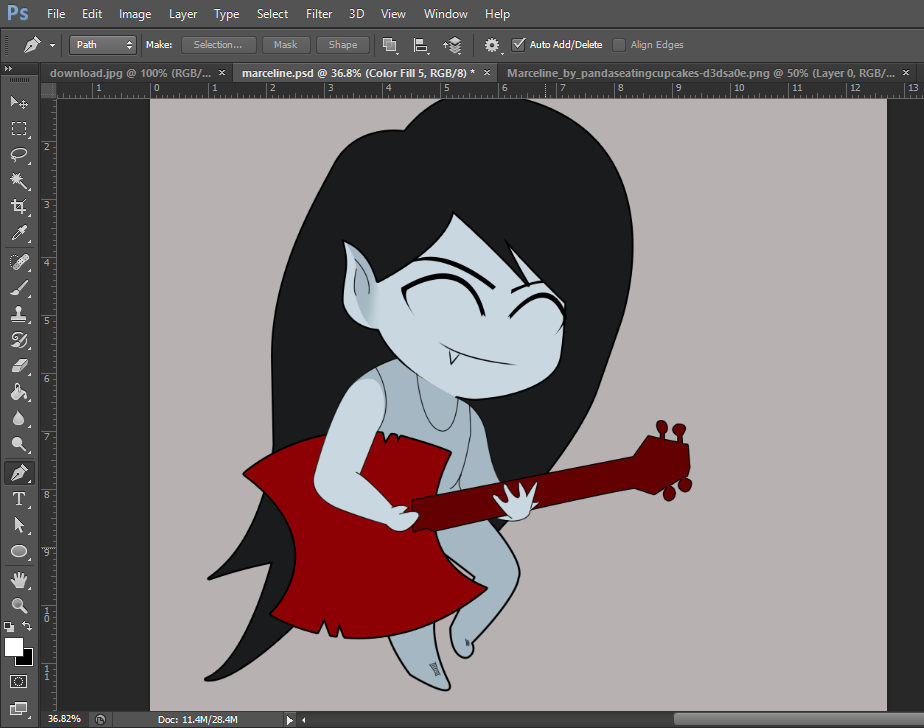Swap foreground and background colors

[x=27, y=626]
